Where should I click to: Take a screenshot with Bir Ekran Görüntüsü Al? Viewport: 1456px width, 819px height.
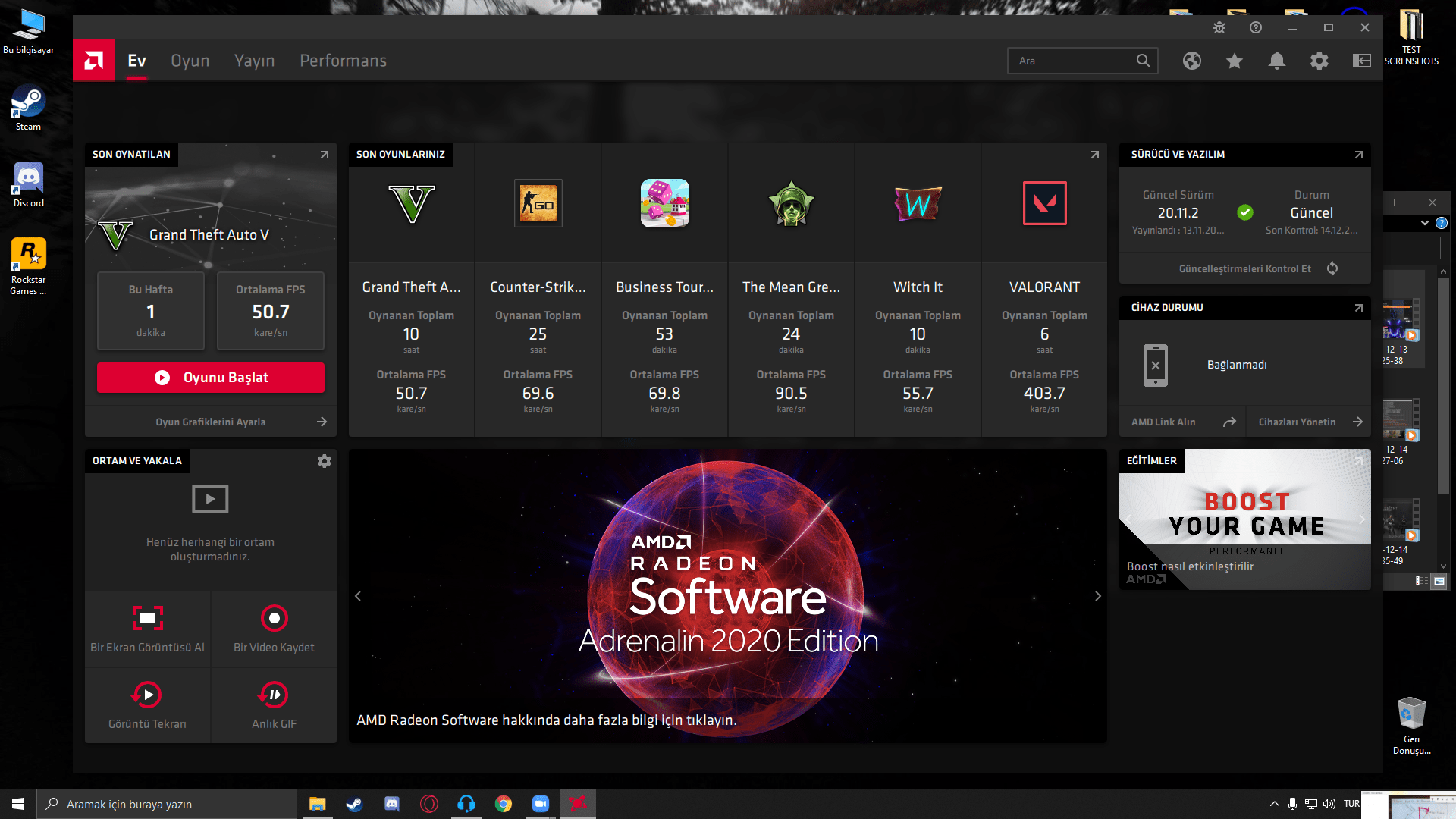coord(148,618)
